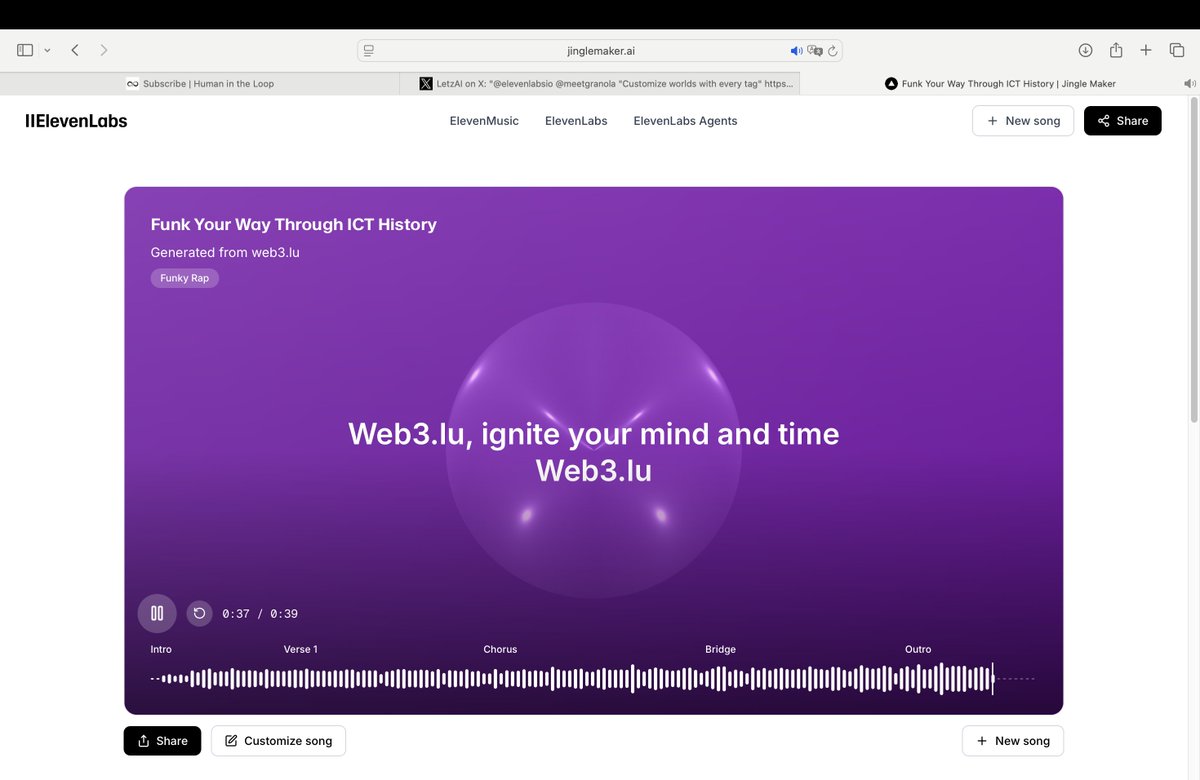Pause the song playback

click(x=157, y=614)
